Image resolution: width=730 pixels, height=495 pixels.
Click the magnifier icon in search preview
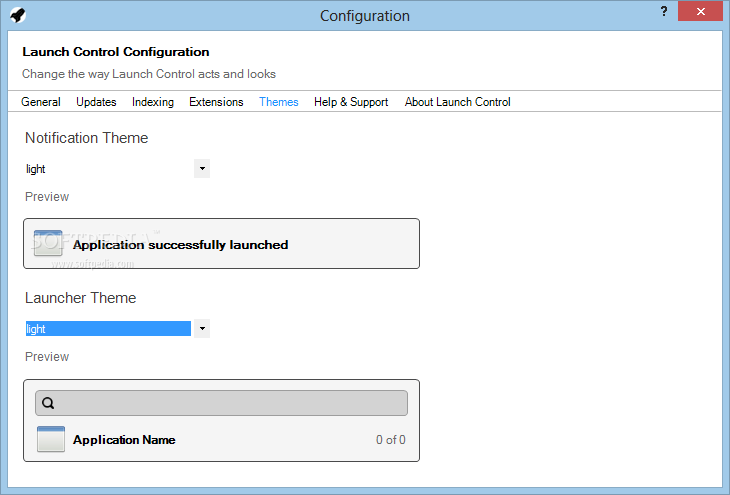click(x=48, y=403)
